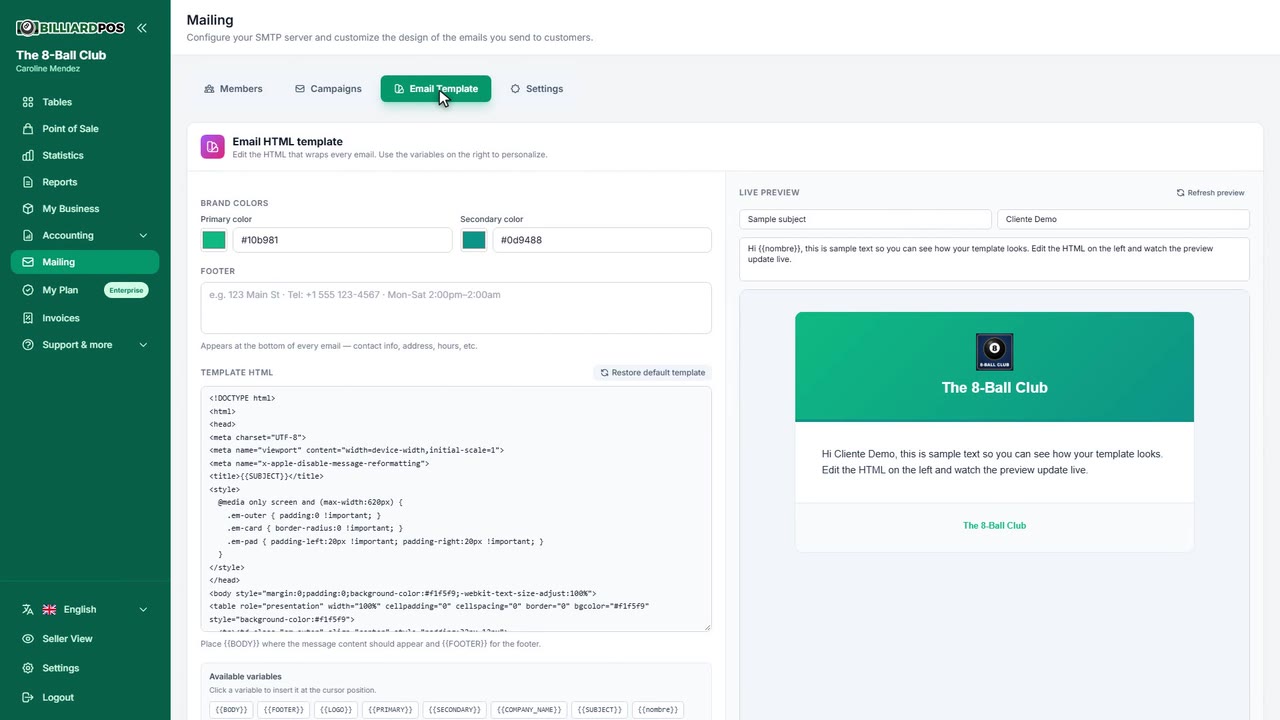Click the primary color hex field
Image resolution: width=1280 pixels, height=720 pixels.
click(x=342, y=240)
